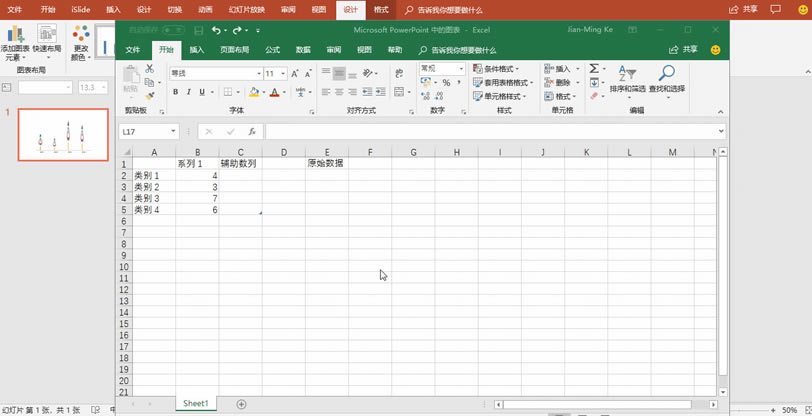
Task: Open 查找和选择 magnifier tool
Action: 666,74
